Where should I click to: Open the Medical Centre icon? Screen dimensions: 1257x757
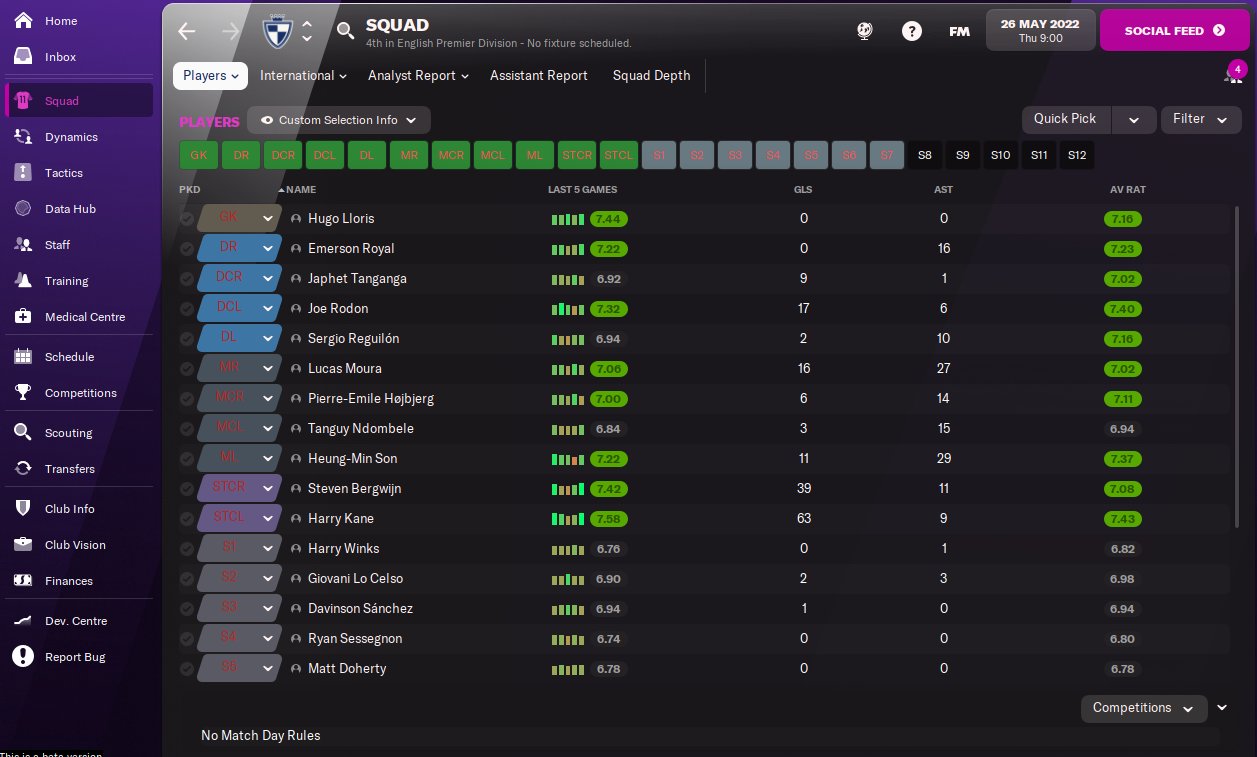coord(23,317)
